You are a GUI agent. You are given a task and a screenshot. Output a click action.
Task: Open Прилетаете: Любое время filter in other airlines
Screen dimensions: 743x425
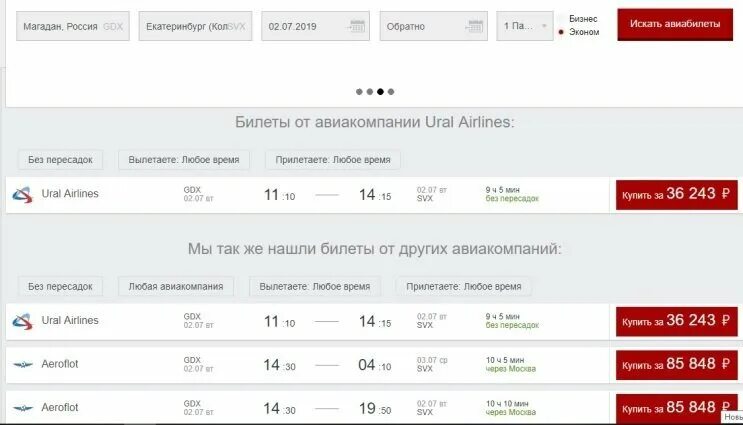pos(463,287)
